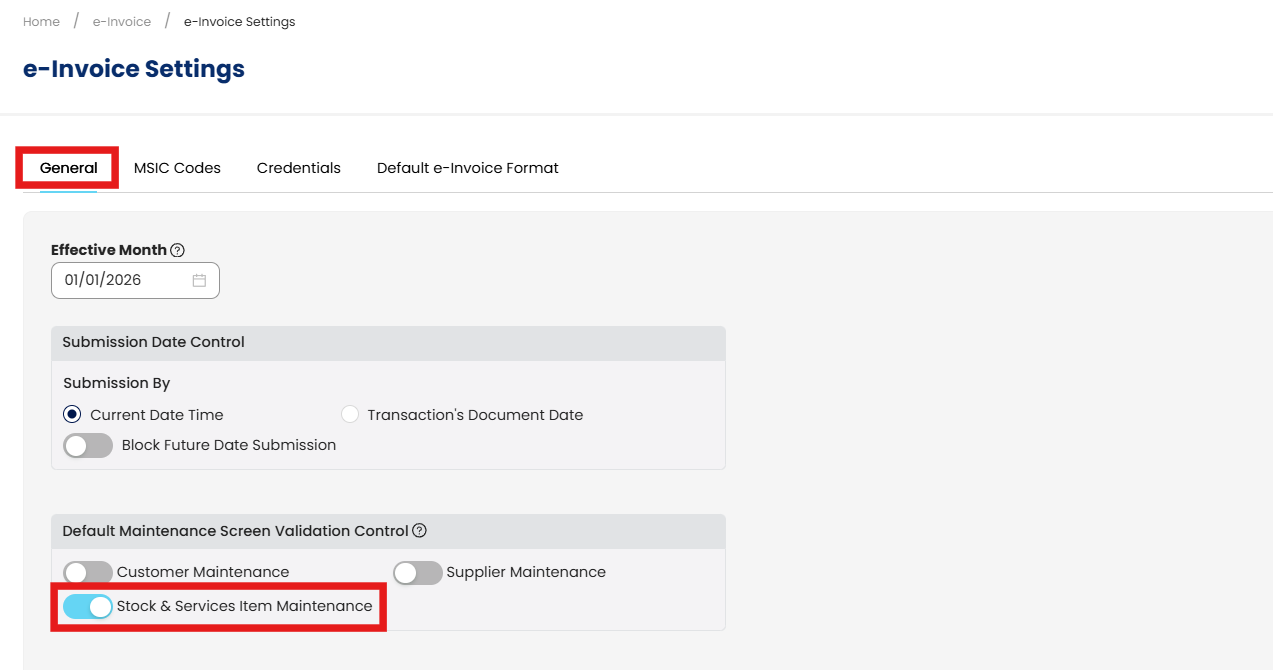Screen dimensions: 1273x670
Task: Click into the Effective Month date field
Action: coord(120,281)
